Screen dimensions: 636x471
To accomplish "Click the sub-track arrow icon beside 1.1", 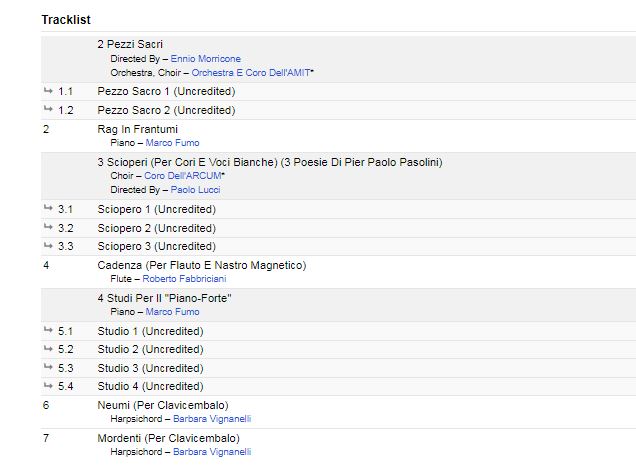I will [49, 91].
